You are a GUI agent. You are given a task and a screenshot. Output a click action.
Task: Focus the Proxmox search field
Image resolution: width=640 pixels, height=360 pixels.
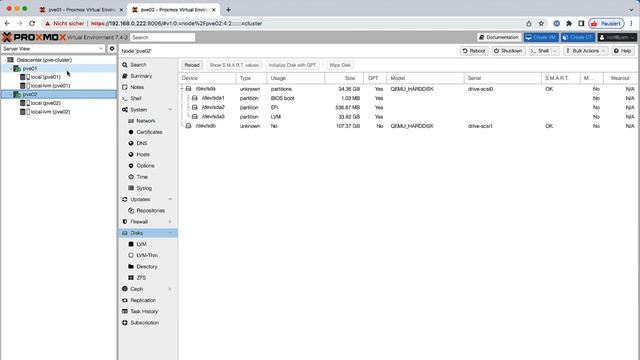click(162, 38)
